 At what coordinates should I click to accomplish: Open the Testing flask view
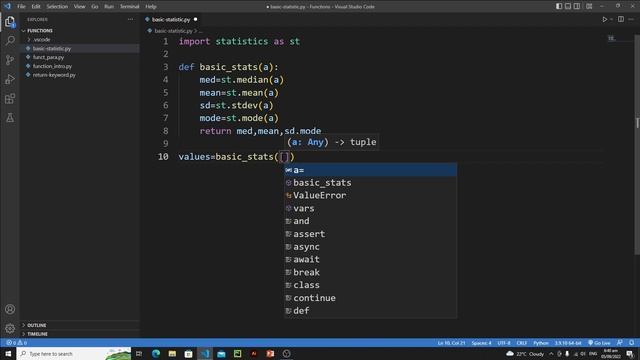point(10,118)
